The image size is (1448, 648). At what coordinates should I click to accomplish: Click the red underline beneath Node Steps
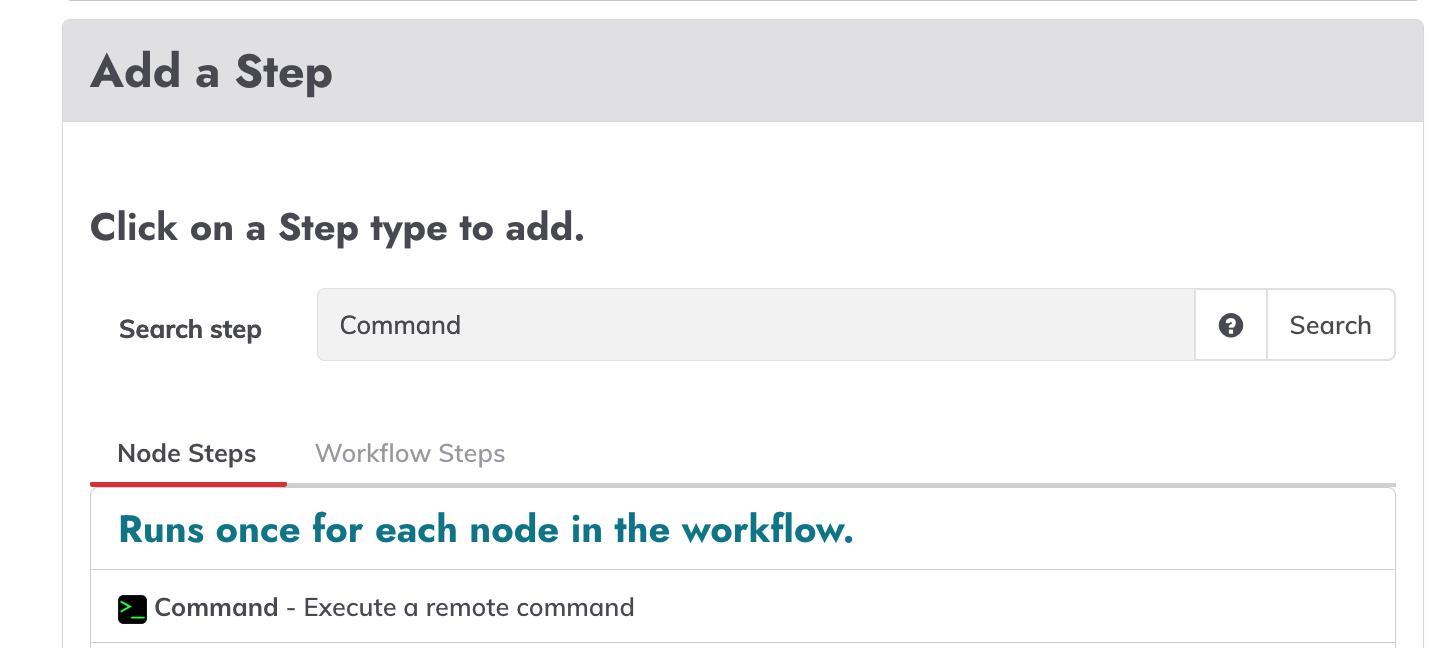coord(188,484)
